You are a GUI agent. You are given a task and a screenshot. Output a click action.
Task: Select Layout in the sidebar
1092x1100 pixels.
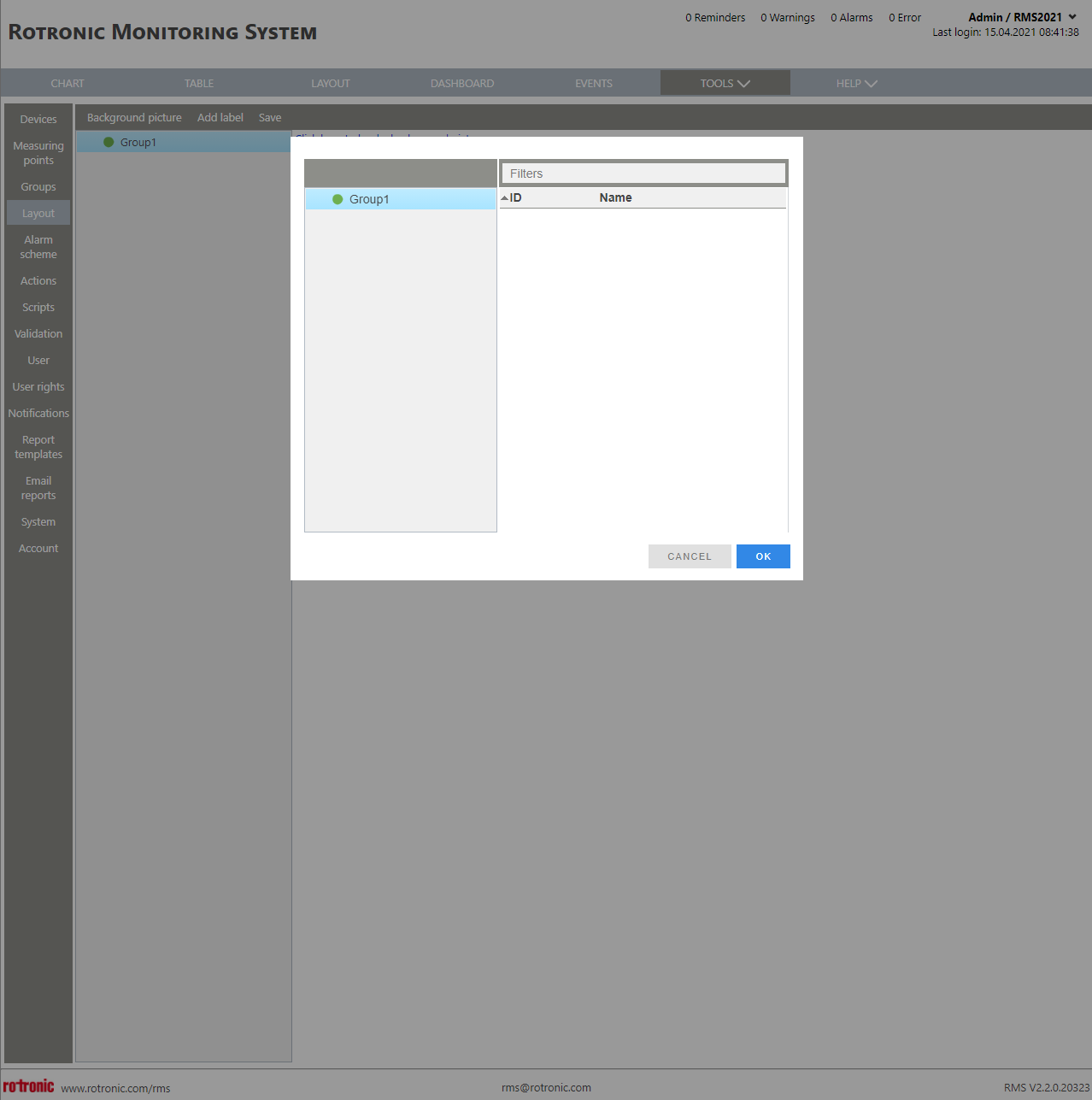[x=38, y=213]
